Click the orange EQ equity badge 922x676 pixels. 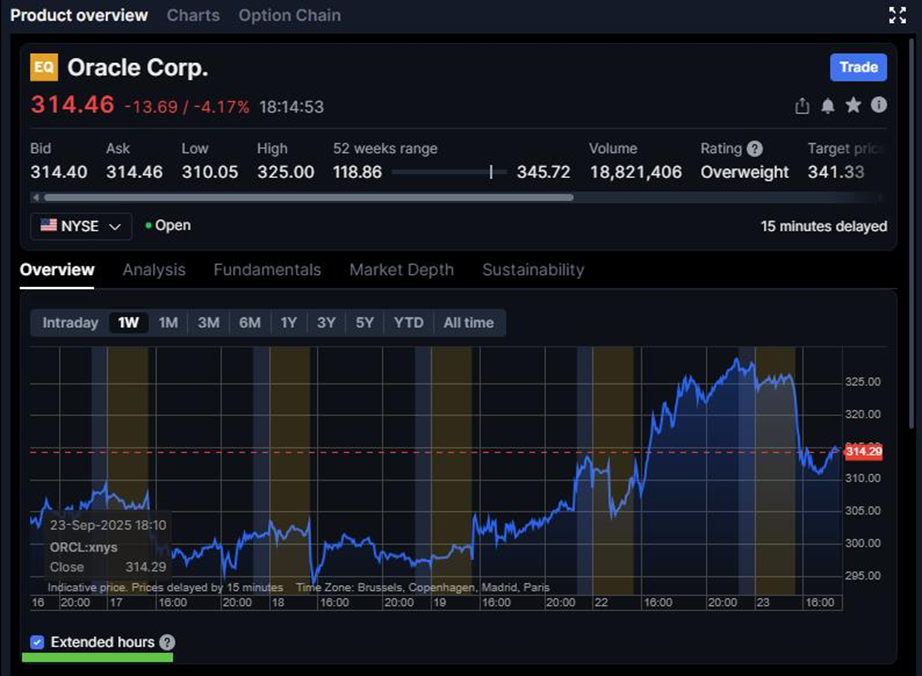click(x=43, y=67)
